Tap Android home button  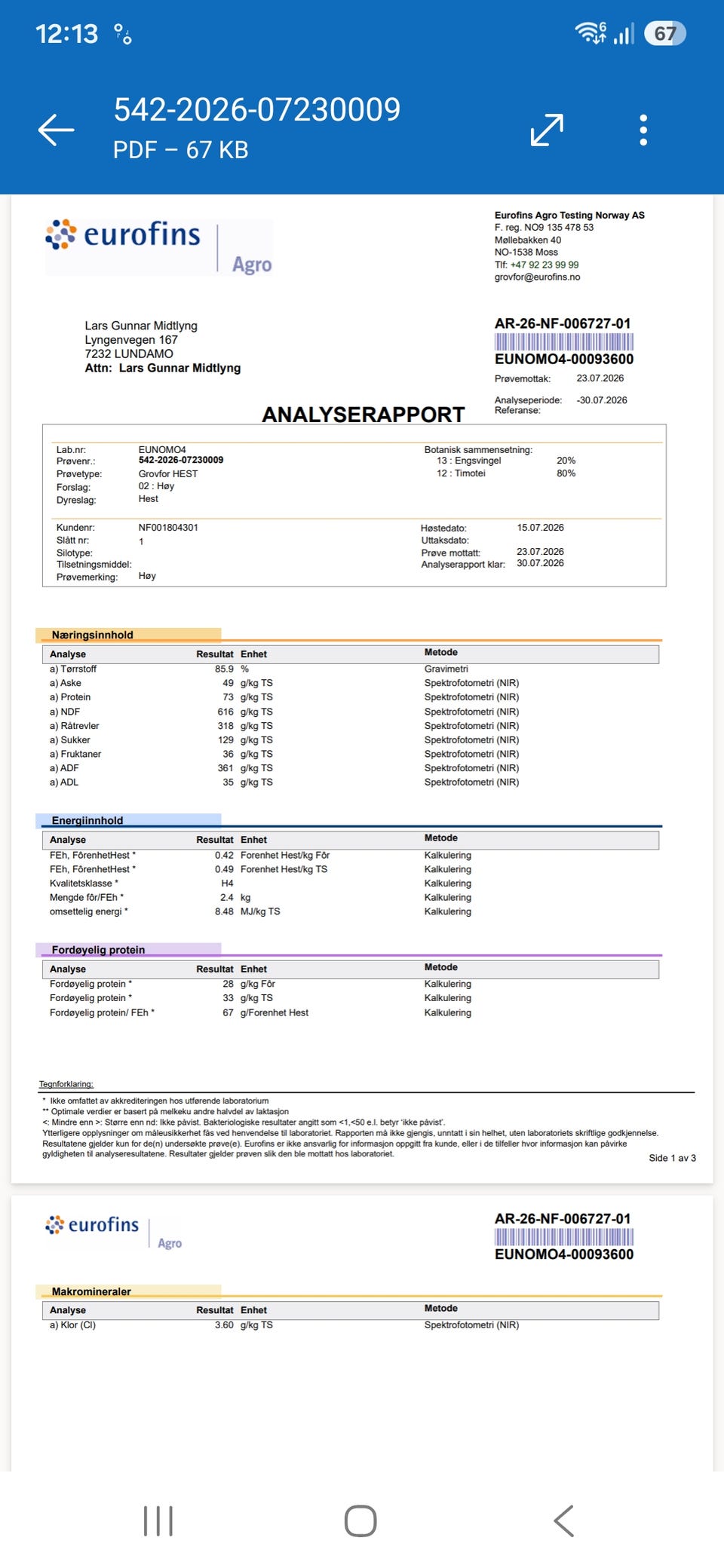coord(360,1521)
